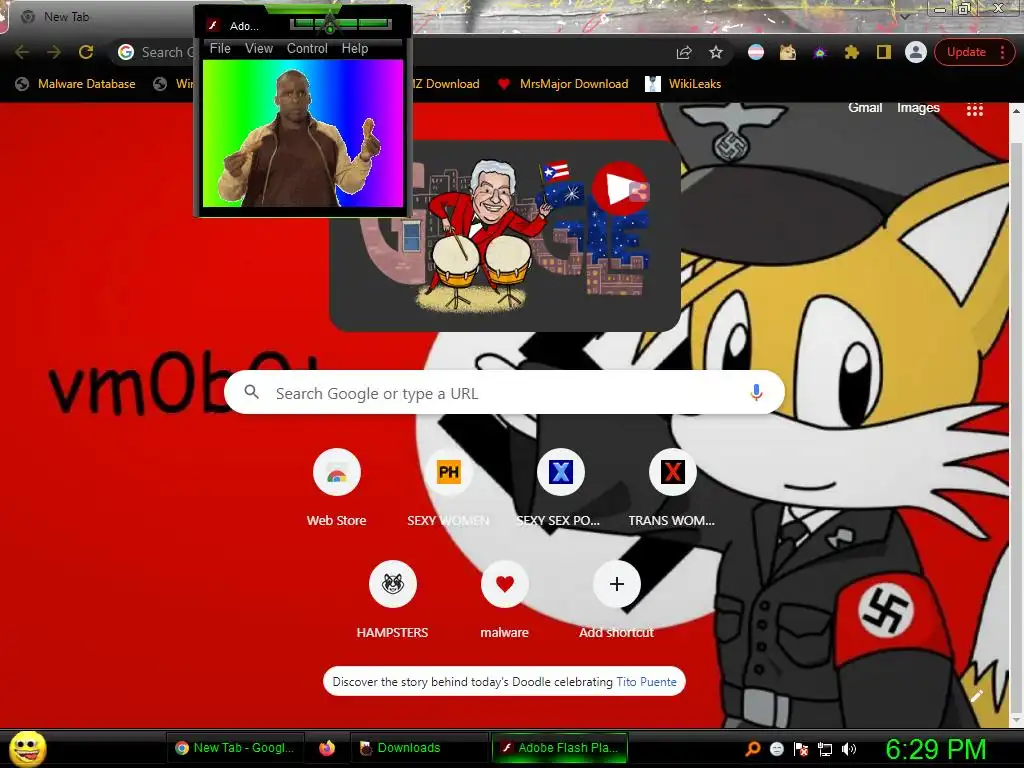Start voice search with the microphone
The height and width of the screenshot is (768, 1024).
tap(756, 392)
